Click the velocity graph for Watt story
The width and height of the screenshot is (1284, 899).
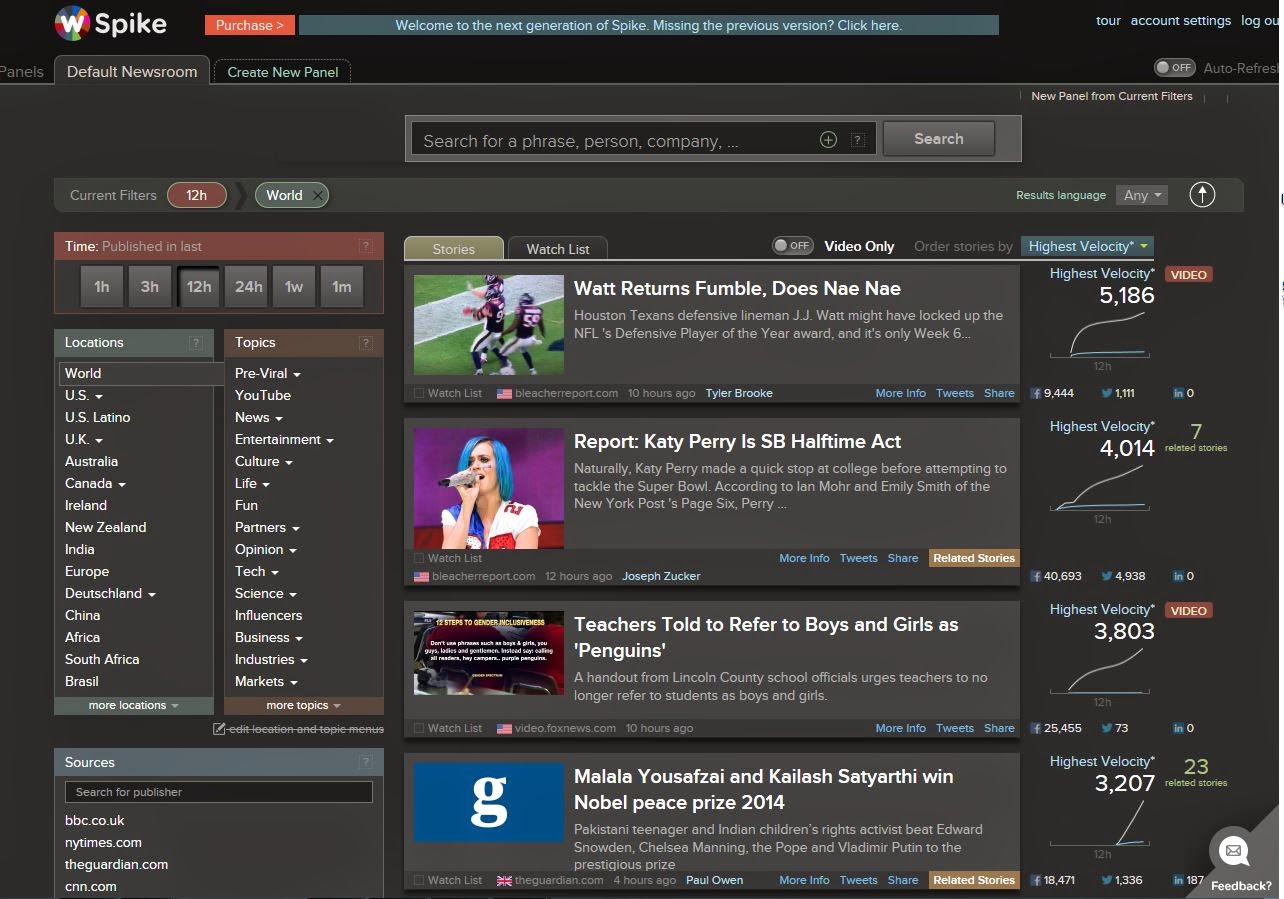(x=1102, y=336)
